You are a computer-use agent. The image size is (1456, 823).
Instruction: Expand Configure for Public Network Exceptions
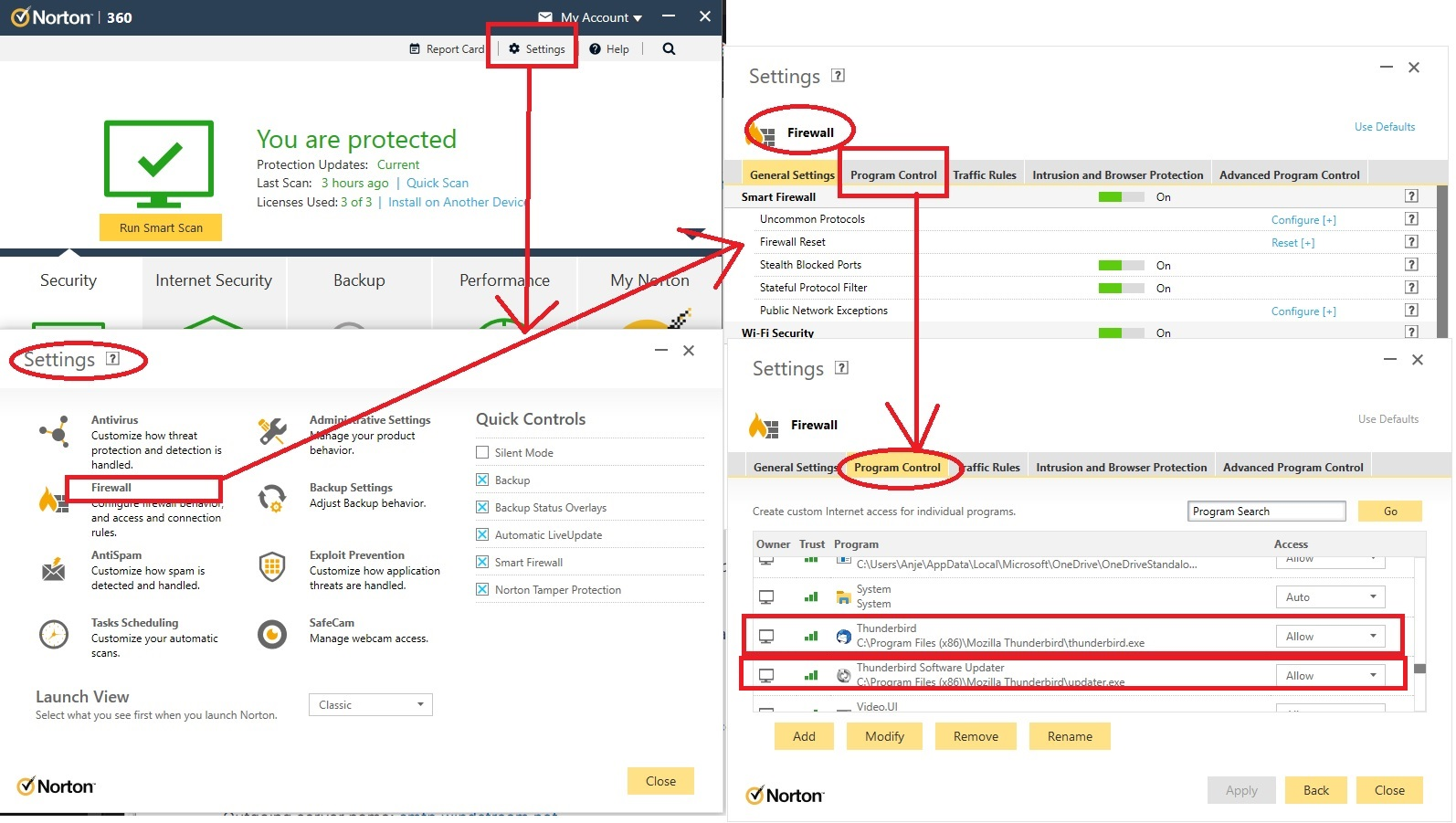coord(1303,311)
